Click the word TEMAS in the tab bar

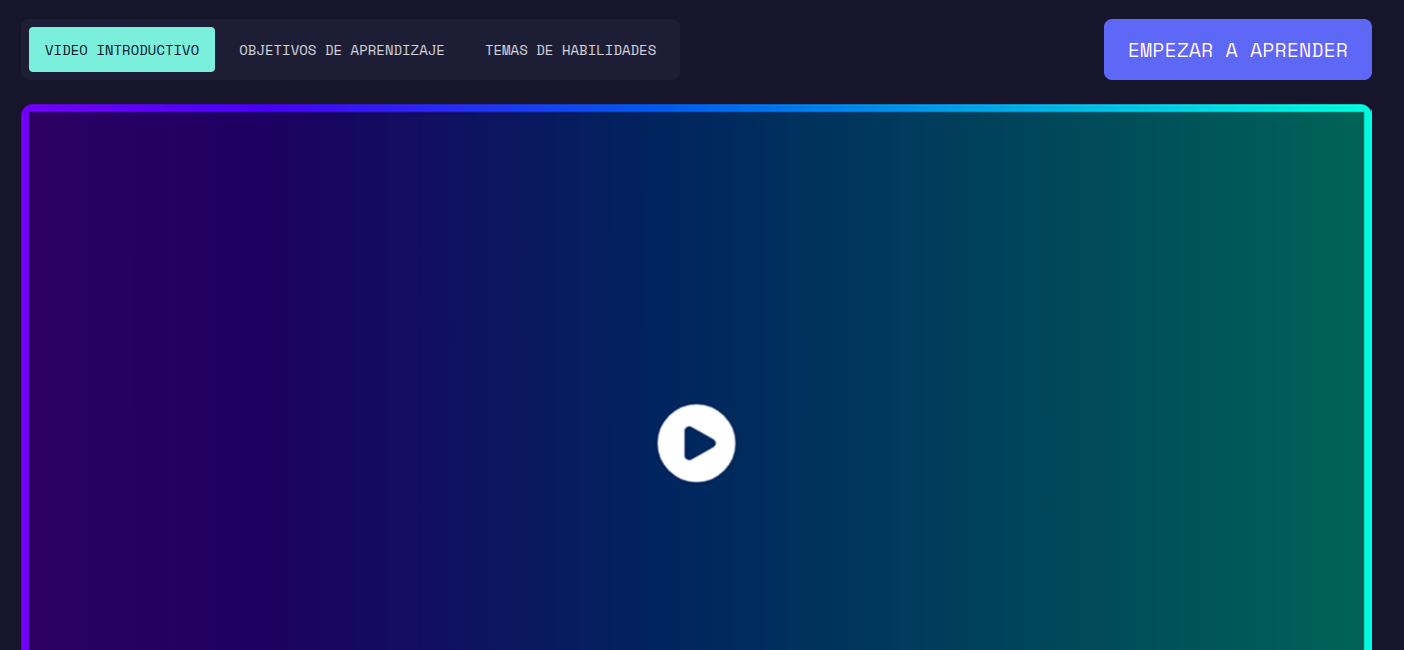pyautogui.click(x=506, y=50)
